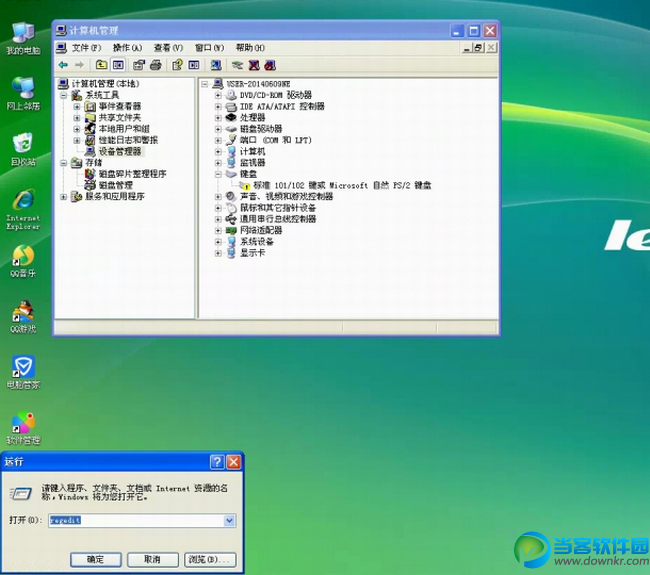
Task: Expand 服务和应用程序 tree node
Action: point(63,197)
